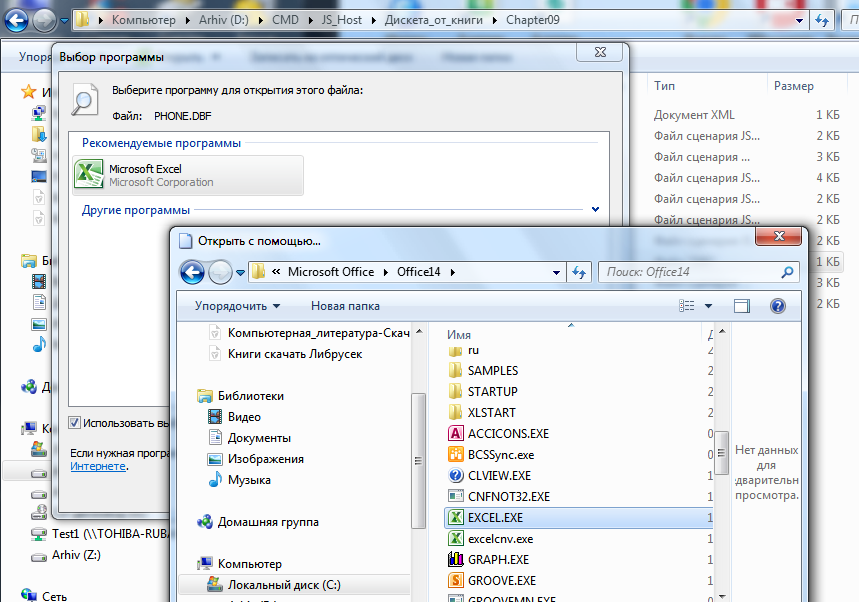
Task: Select the EXCEL.EXE file
Action: click(495, 518)
